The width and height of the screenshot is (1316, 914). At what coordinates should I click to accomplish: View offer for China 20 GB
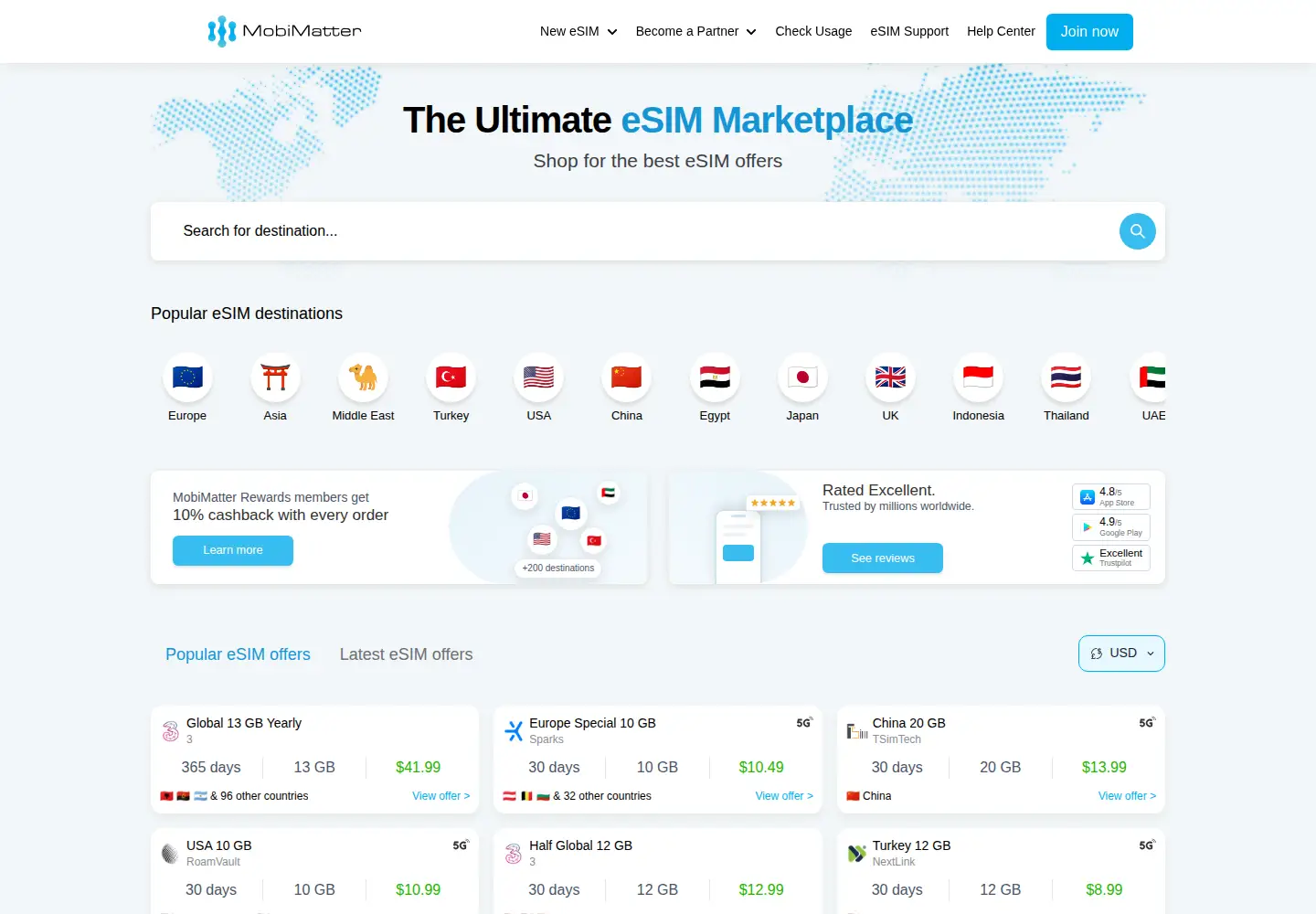pos(1127,796)
